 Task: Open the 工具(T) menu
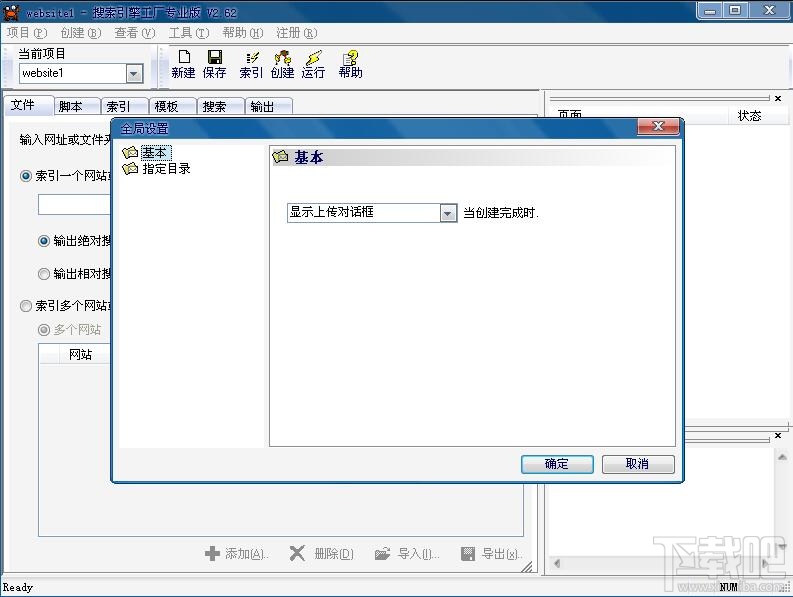pos(189,33)
